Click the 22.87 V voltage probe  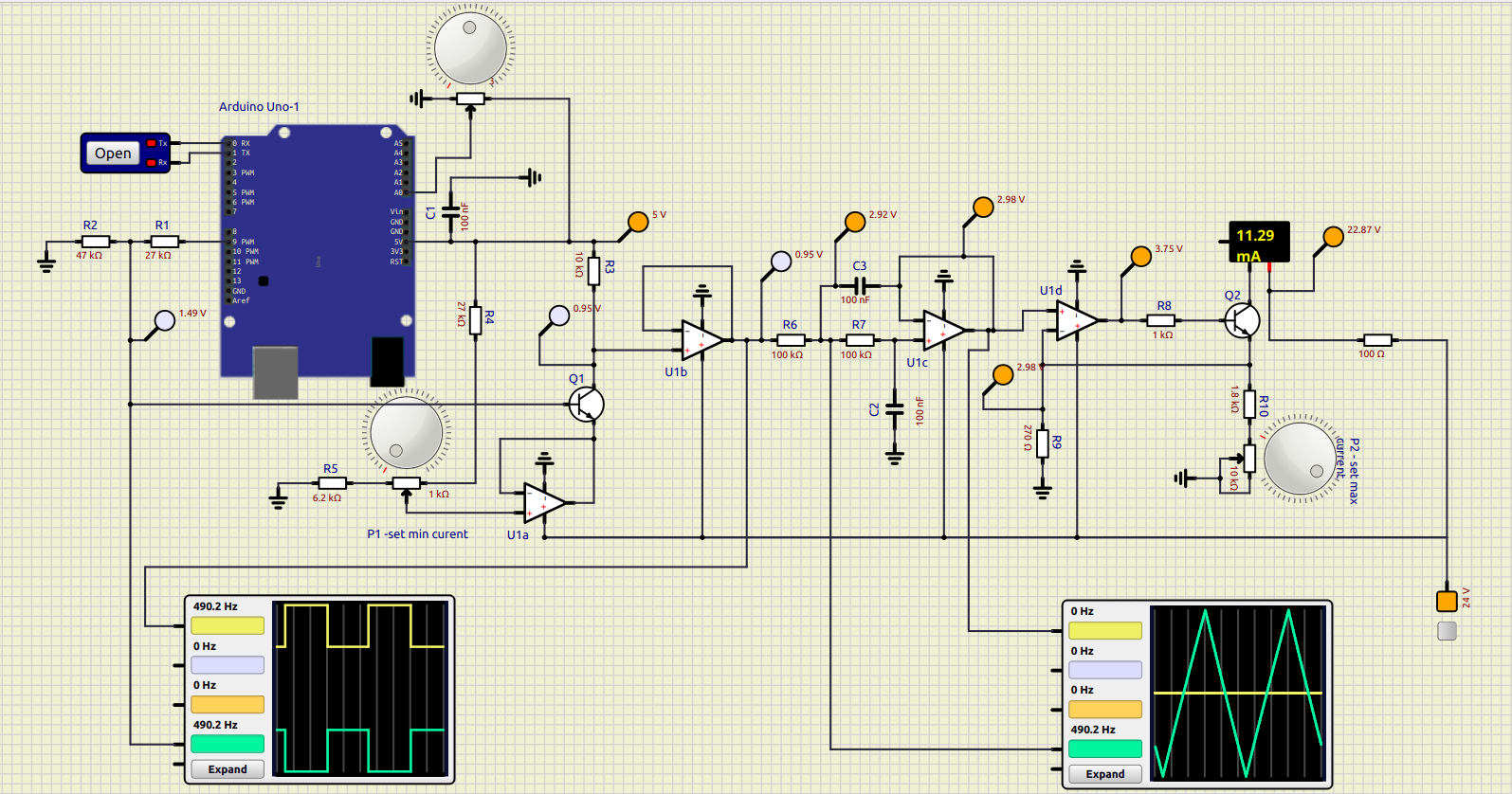click(1333, 237)
